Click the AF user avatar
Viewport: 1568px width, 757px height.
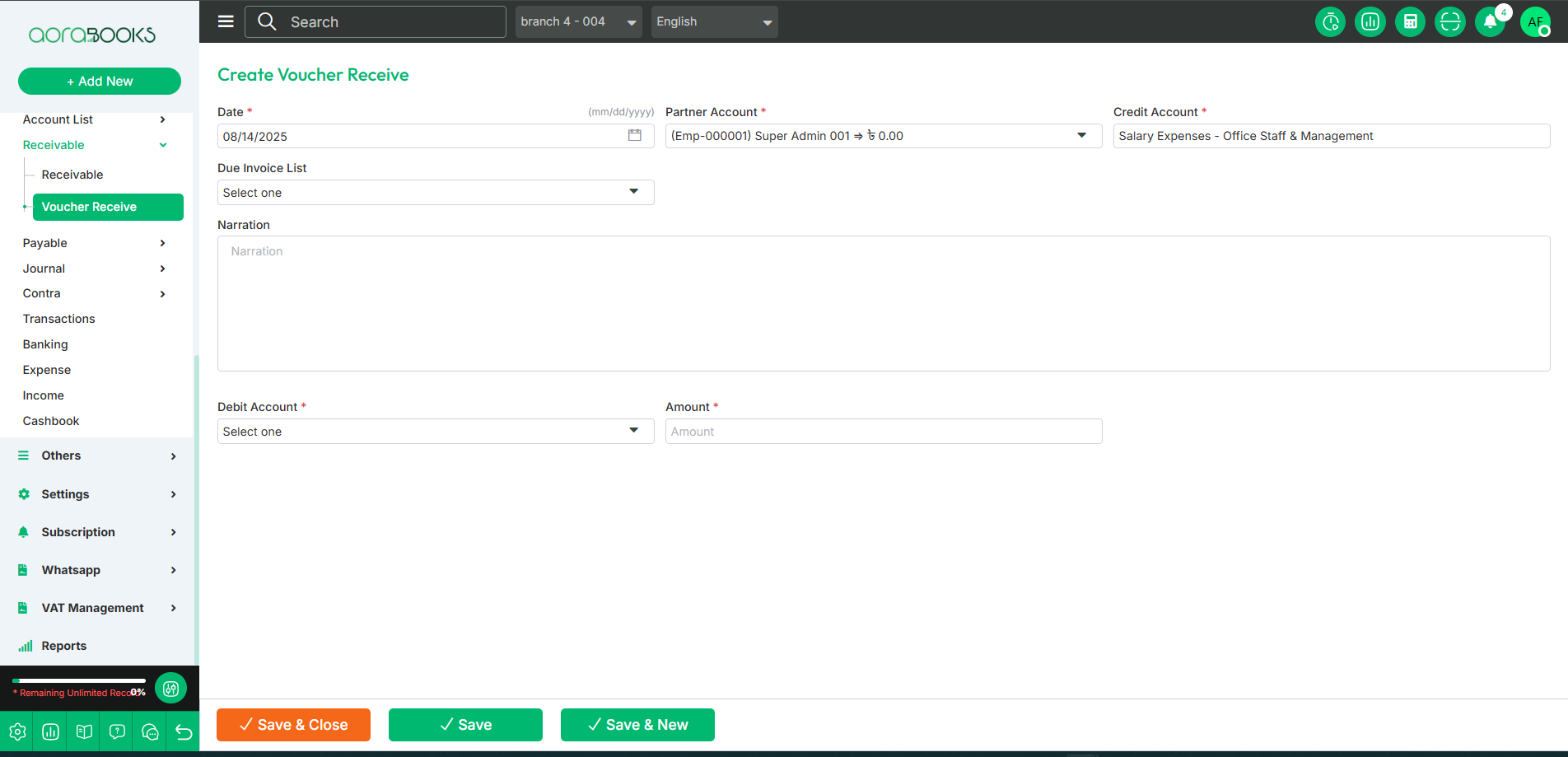coord(1535,21)
